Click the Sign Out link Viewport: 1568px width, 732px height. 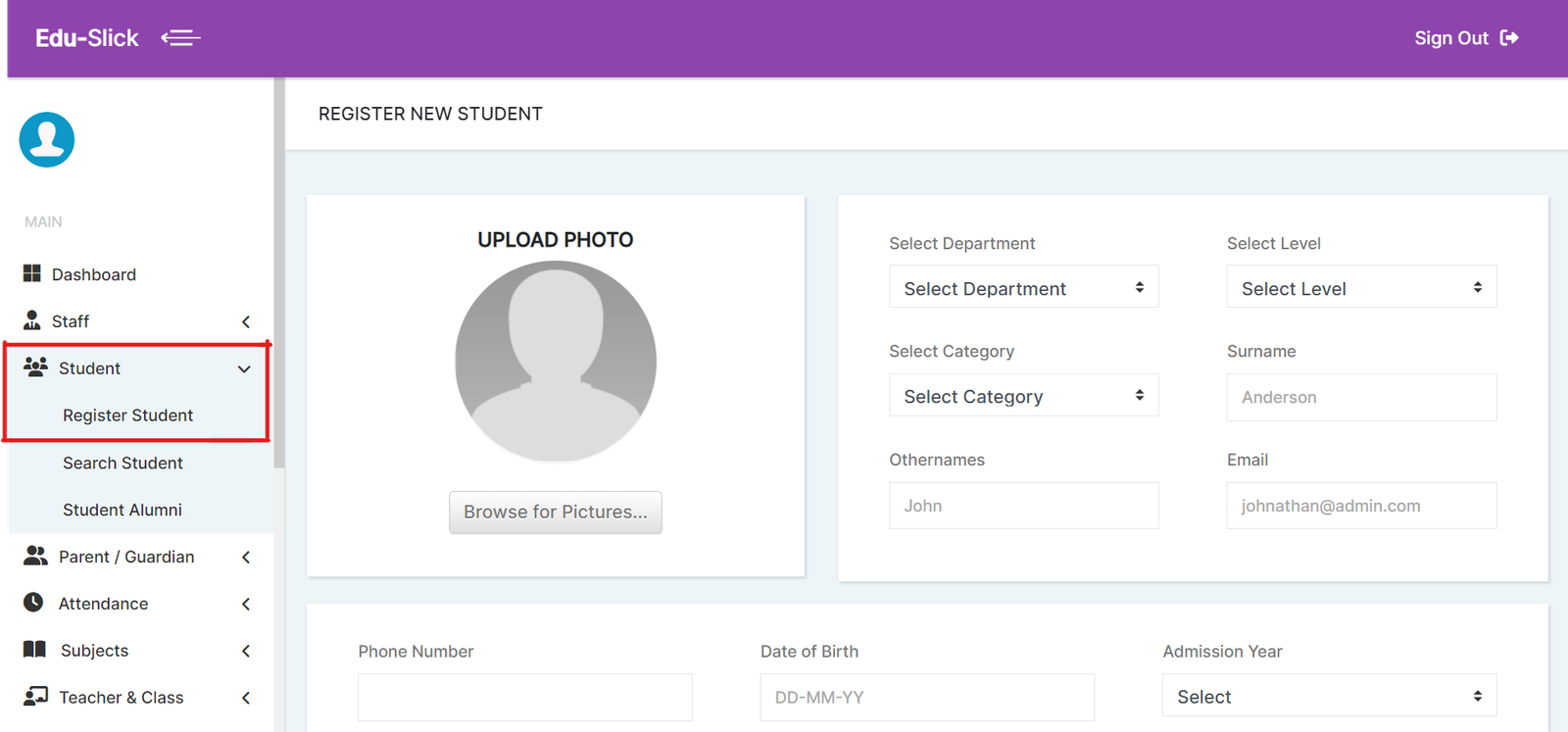[x=1465, y=38]
